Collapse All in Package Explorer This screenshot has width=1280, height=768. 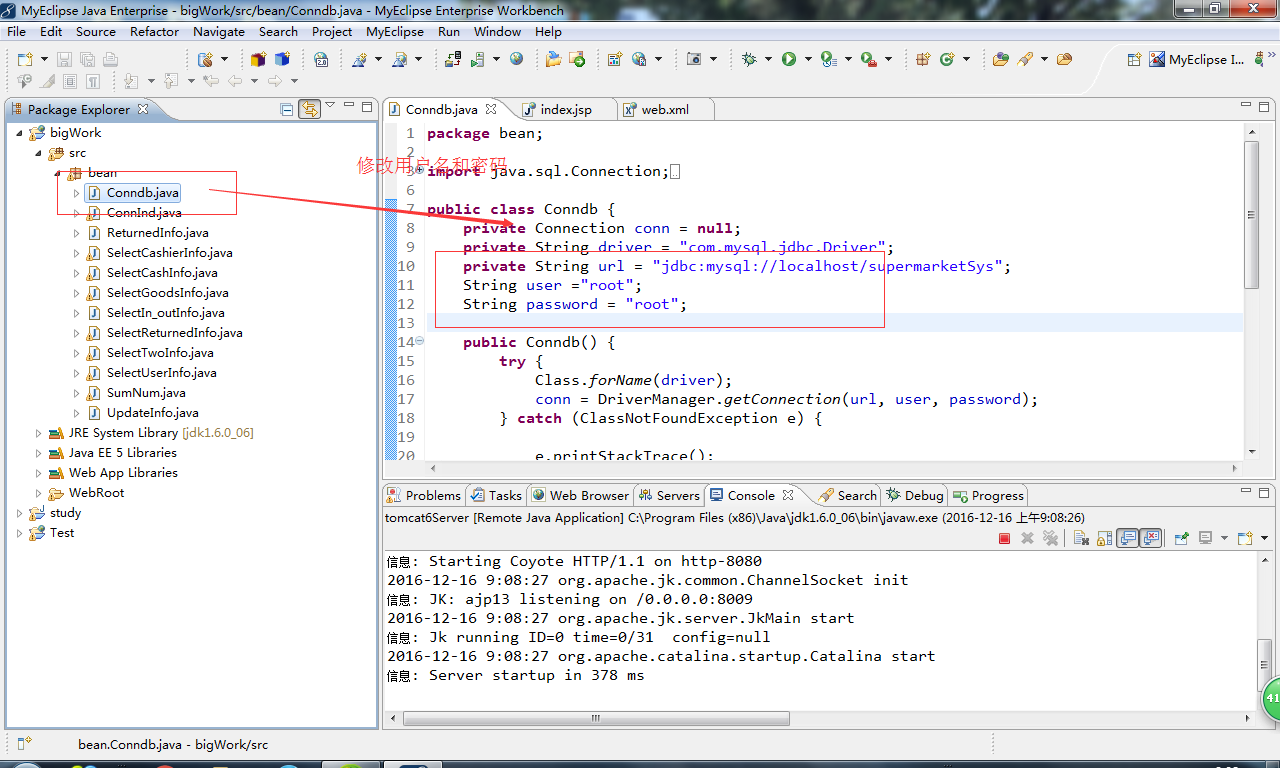(287, 109)
